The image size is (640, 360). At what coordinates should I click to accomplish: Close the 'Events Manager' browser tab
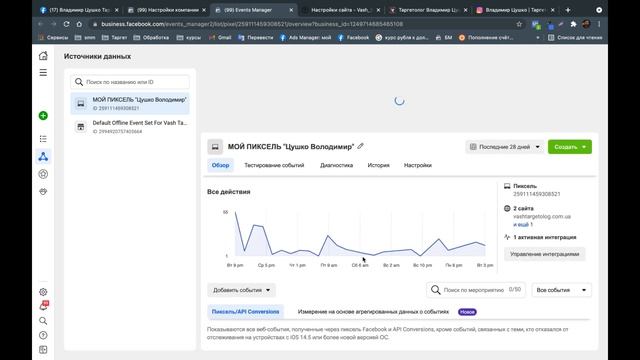tap(291, 10)
